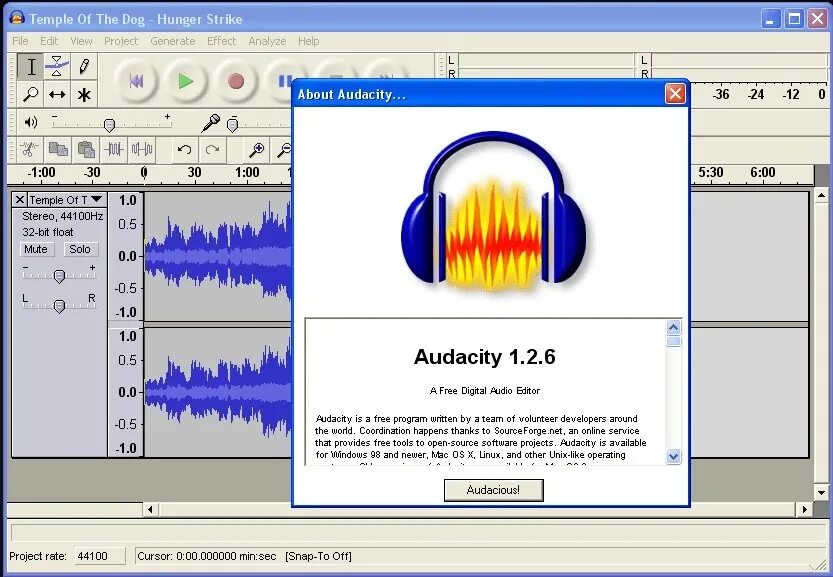The height and width of the screenshot is (577, 833).
Task: Open the Generate menu
Action: tap(173, 41)
